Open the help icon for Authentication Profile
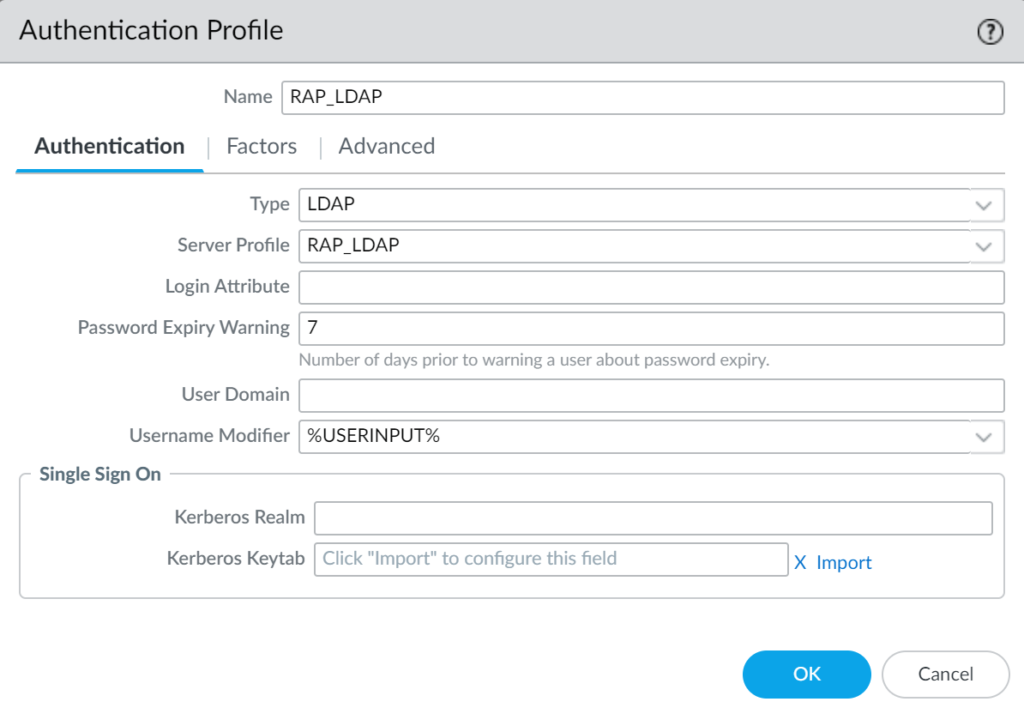The width and height of the screenshot is (1024, 720). pos(989,31)
